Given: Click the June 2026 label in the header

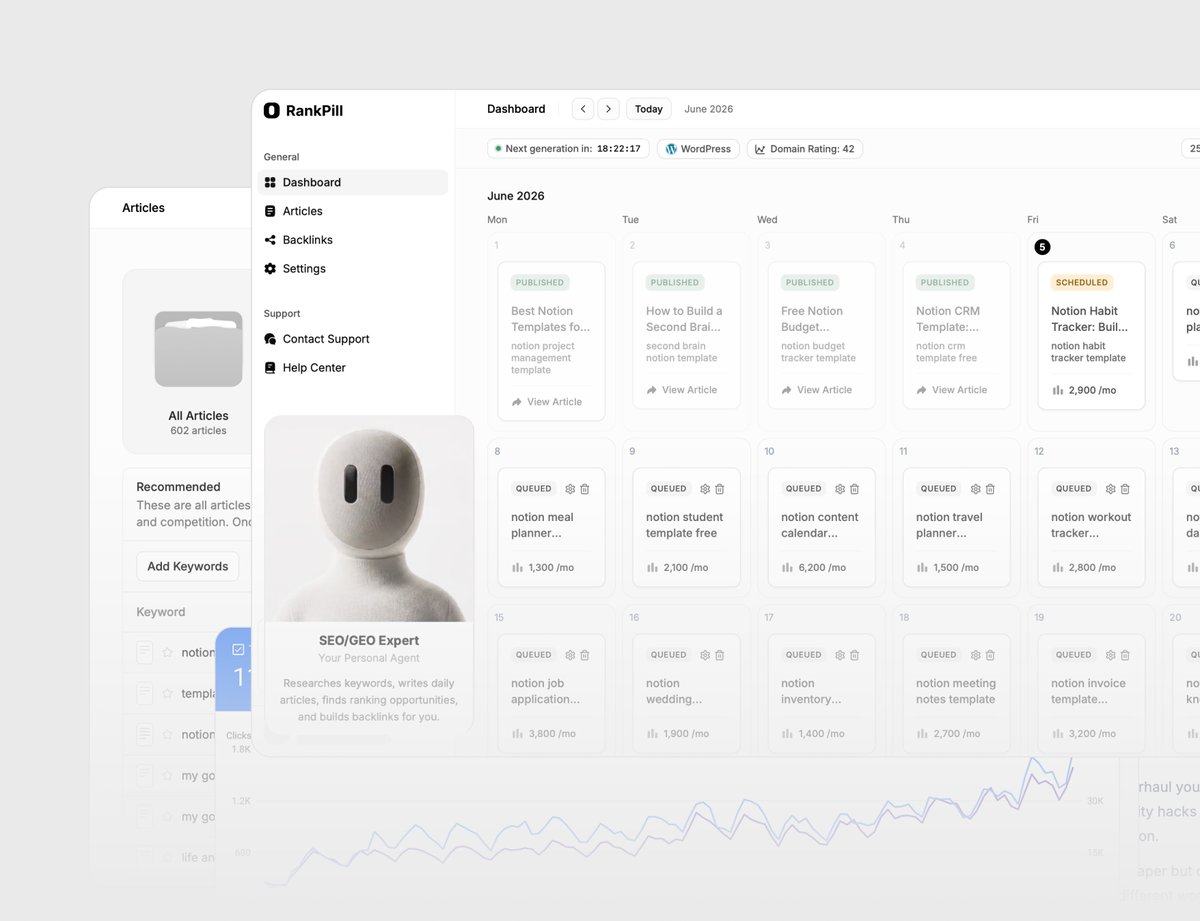Looking at the screenshot, I should (708, 109).
